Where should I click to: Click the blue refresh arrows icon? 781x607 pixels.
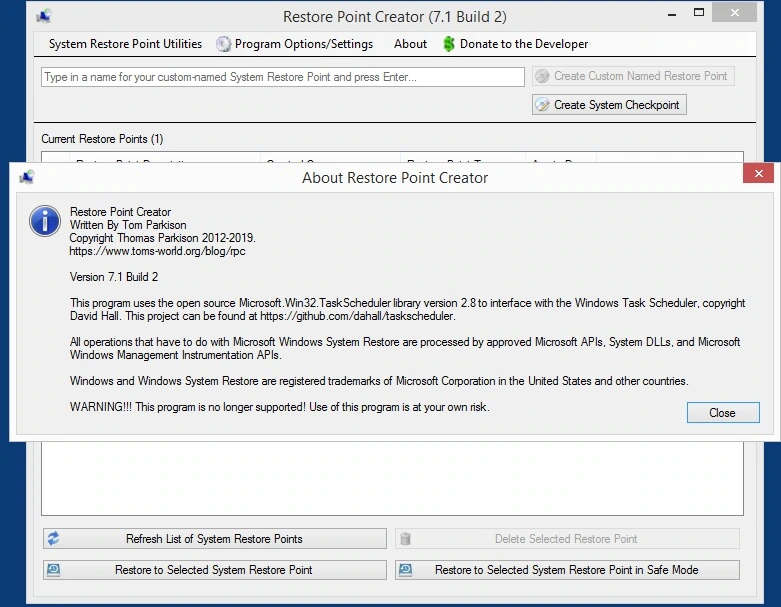click(53, 538)
